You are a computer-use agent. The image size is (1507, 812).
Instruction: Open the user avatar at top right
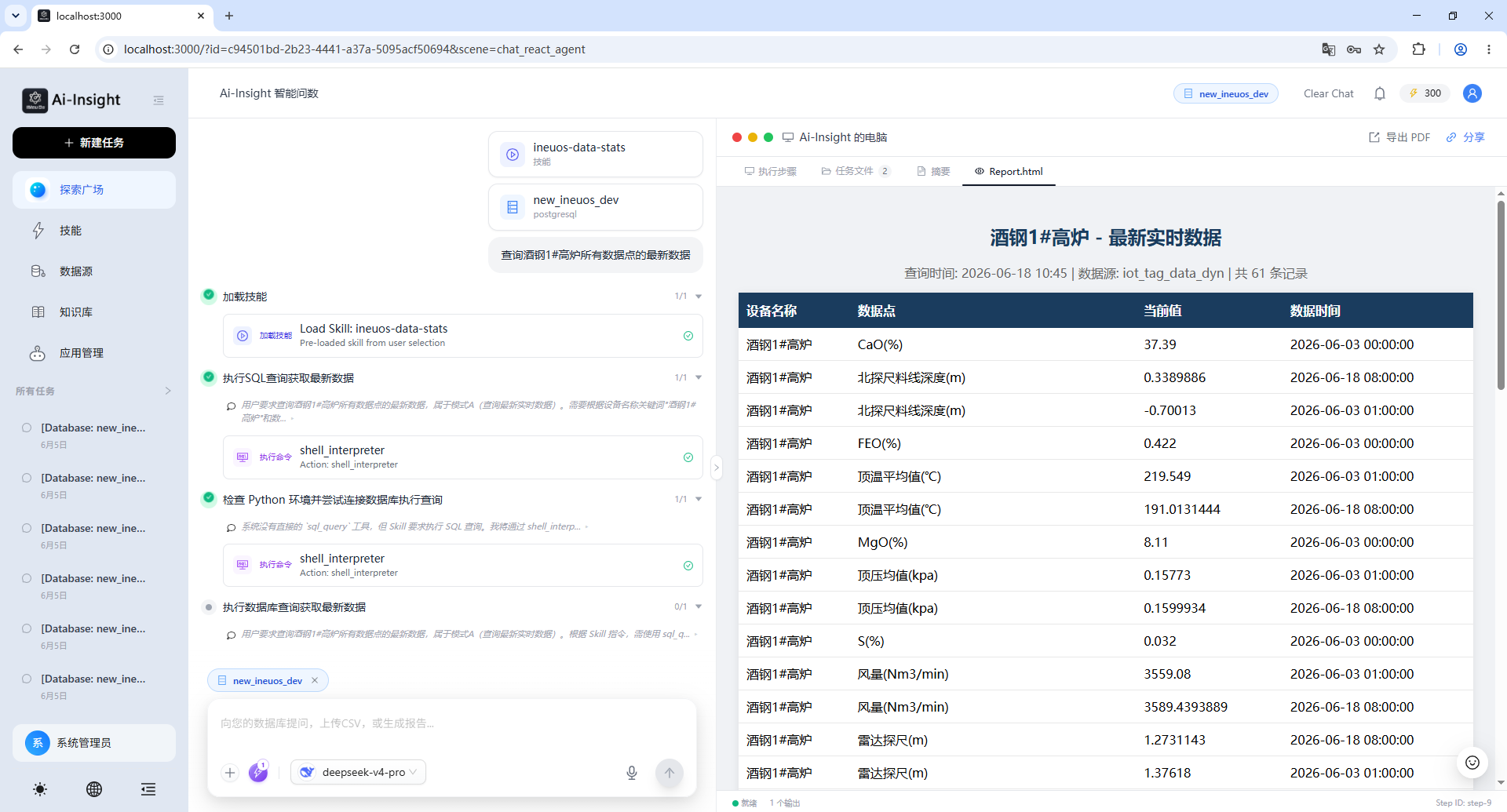click(x=1472, y=93)
